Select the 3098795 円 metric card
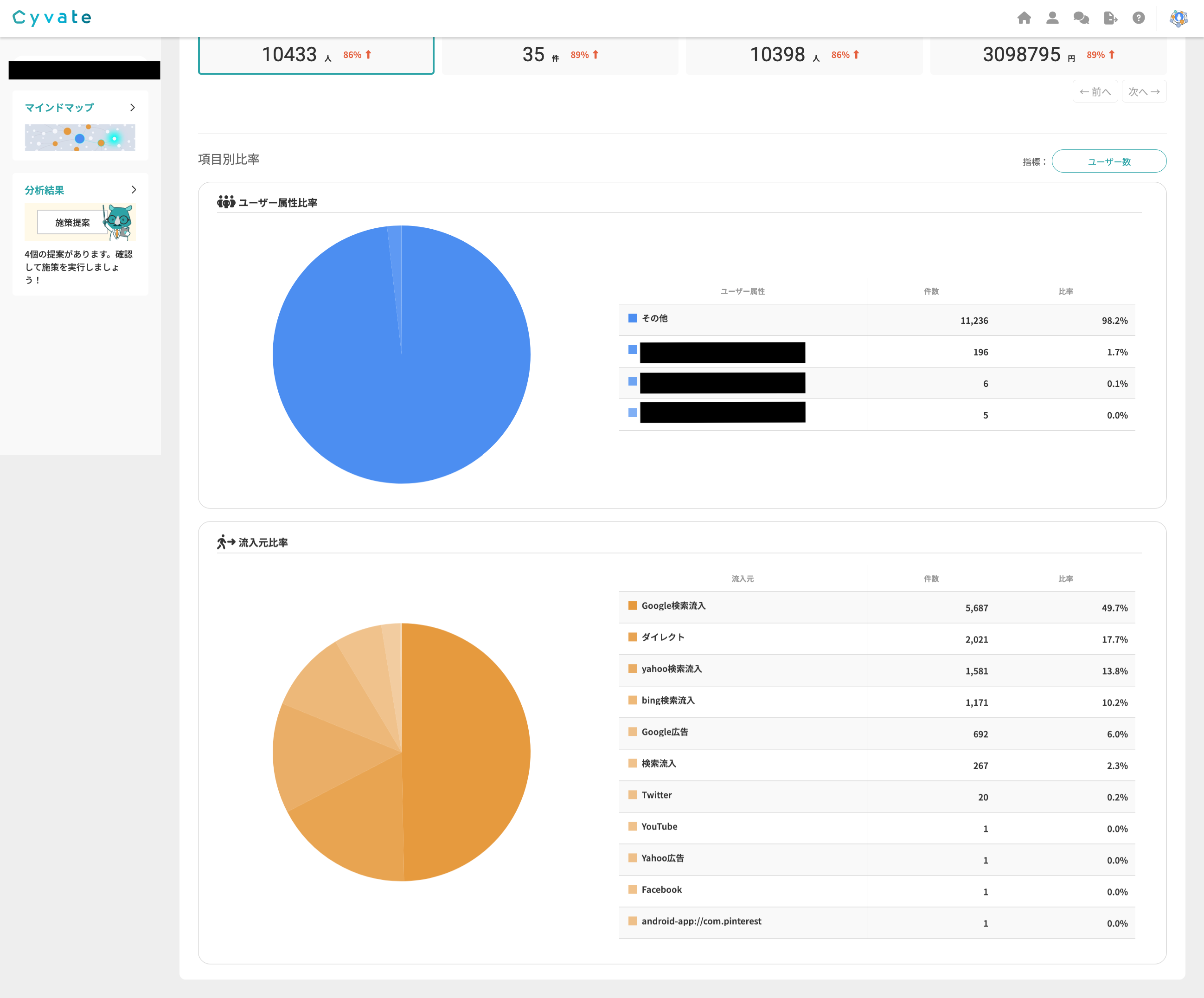Screen dimensions: 1204x998 tap(1048, 55)
